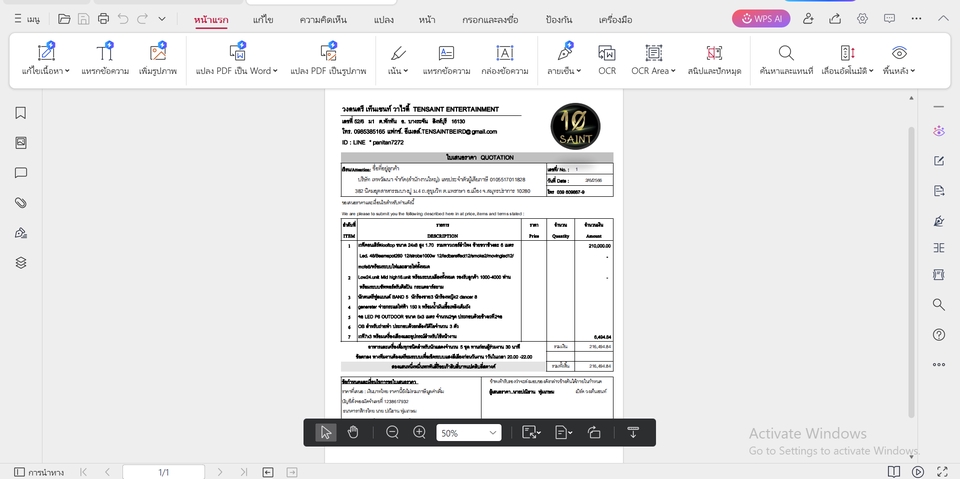Expand quick access toolbar dropdown chevron
The width and height of the screenshot is (960, 479).
click(162, 19)
